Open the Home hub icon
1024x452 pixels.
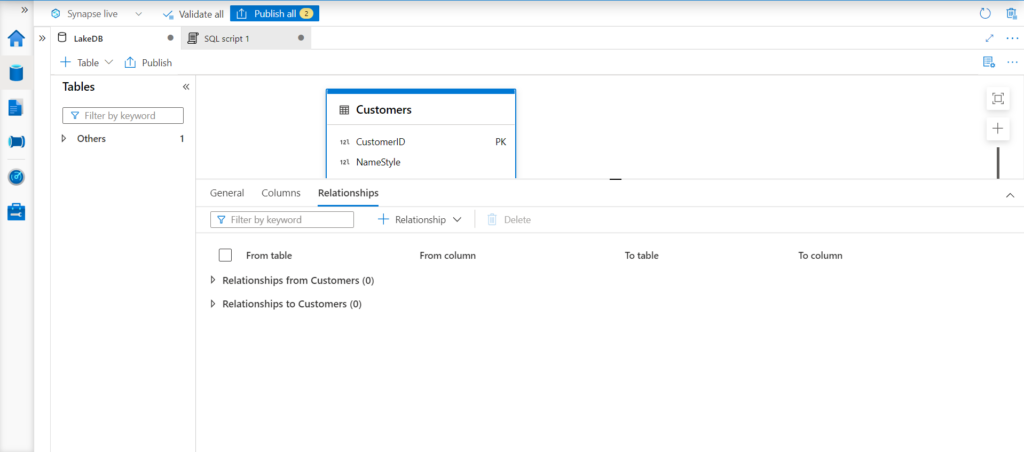tap(16, 39)
